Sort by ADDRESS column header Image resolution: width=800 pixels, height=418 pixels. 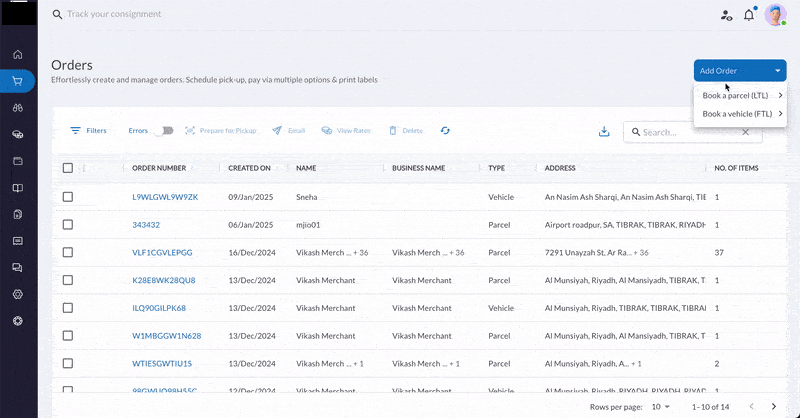(560, 168)
